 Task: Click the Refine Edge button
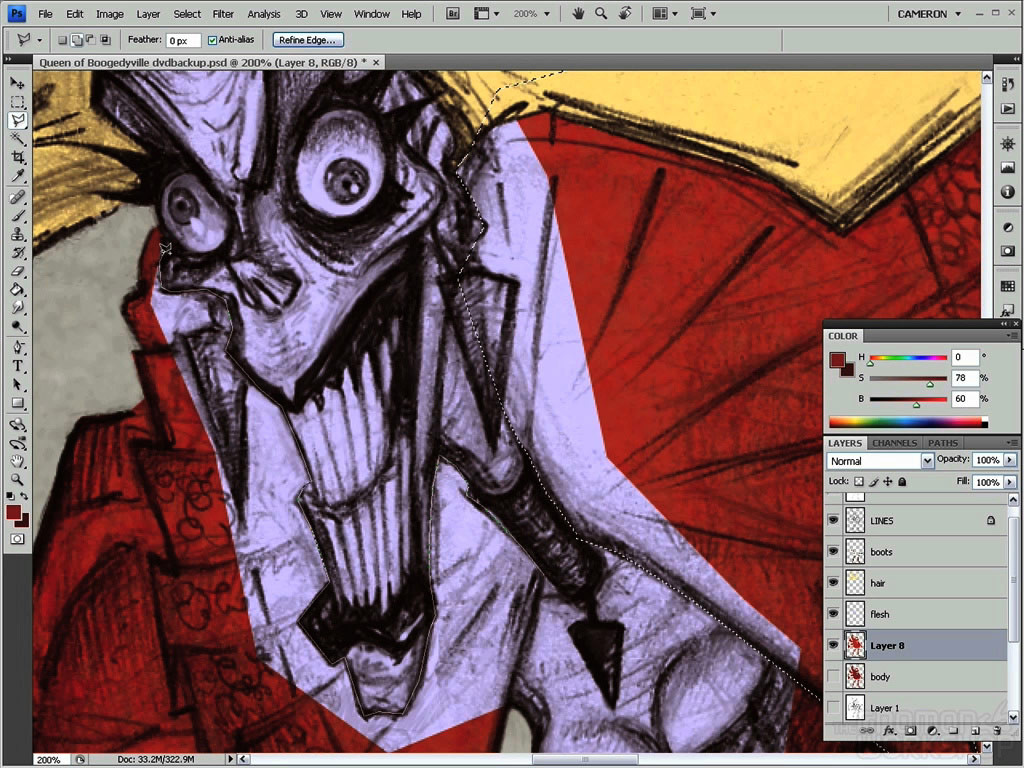click(x=307, y=40)
